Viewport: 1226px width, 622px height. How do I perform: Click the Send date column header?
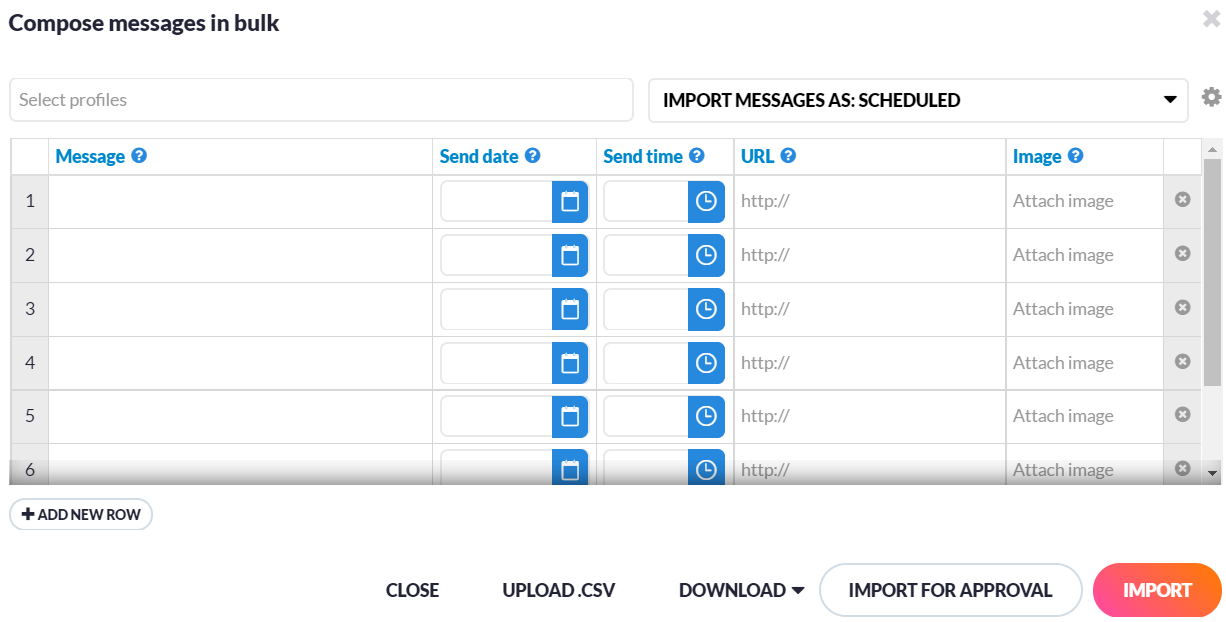pyautogui.click(x=479, y=157)
